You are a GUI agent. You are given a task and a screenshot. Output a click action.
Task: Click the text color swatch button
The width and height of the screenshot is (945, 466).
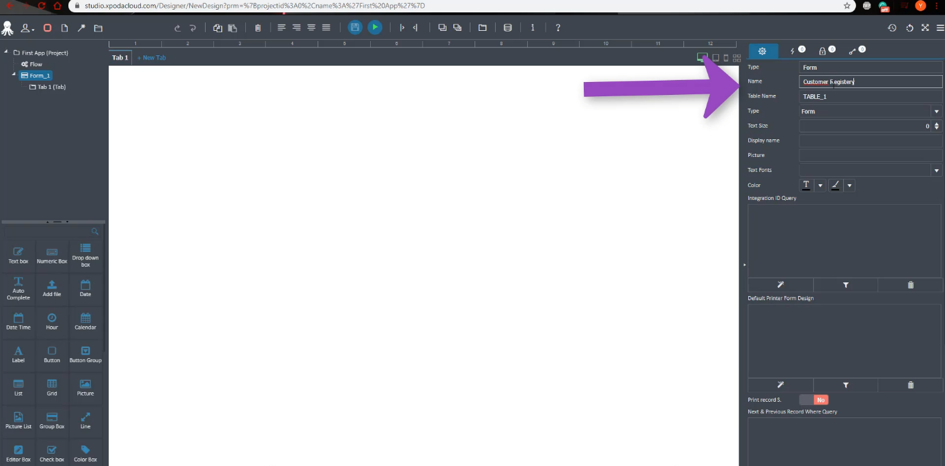click(806, 186)
